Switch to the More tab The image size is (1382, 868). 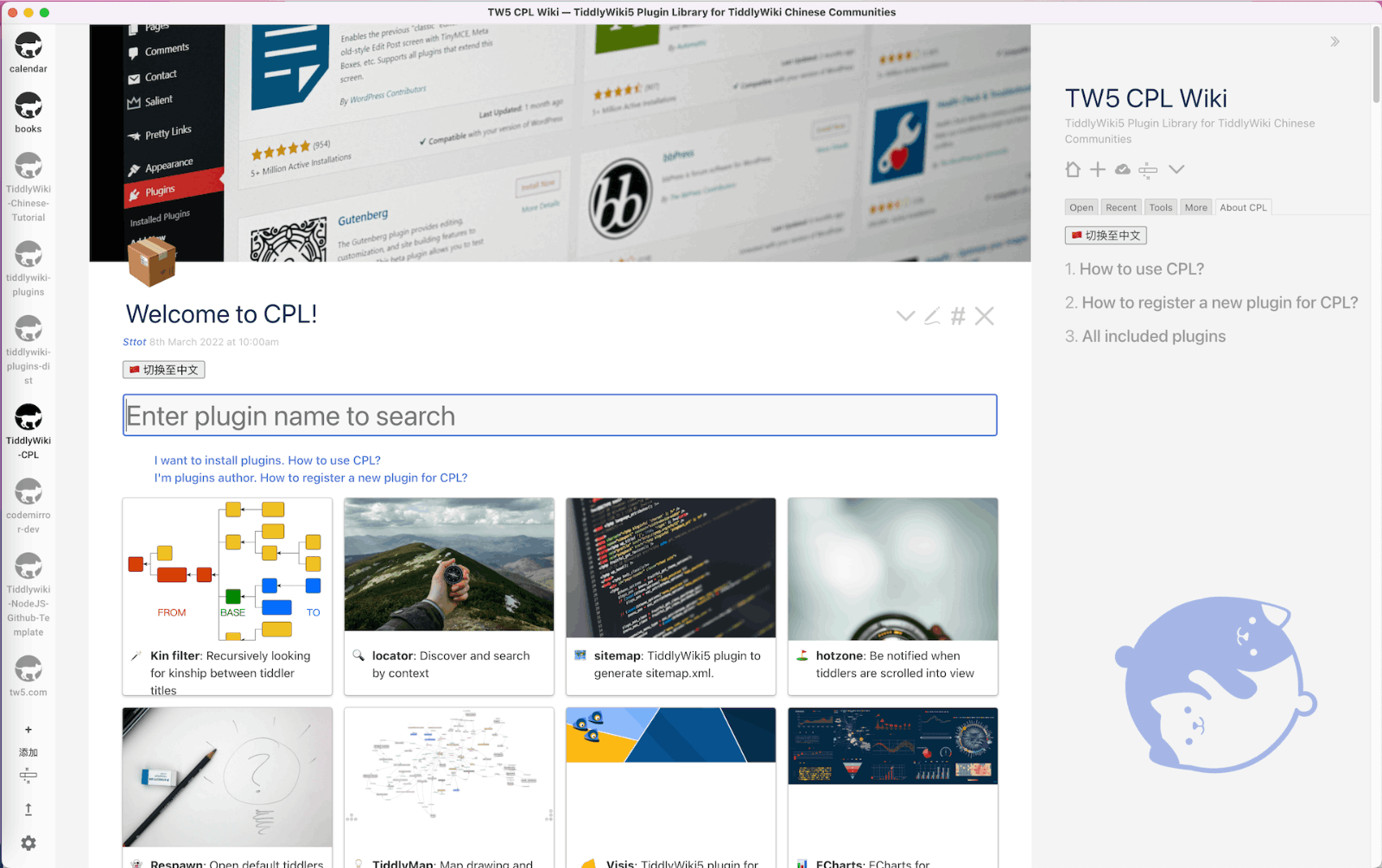pos(1196,207)
